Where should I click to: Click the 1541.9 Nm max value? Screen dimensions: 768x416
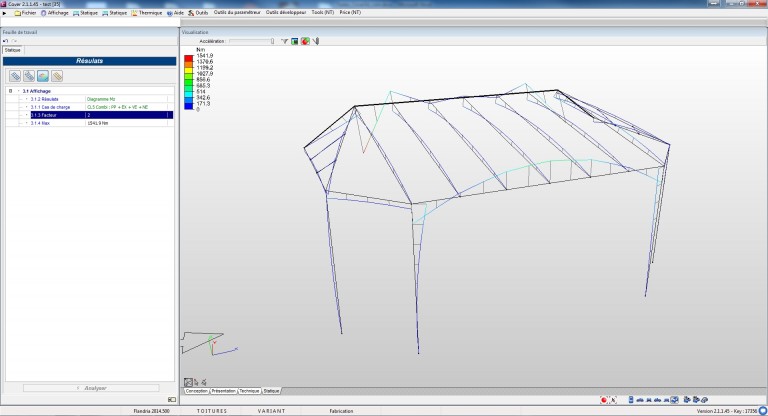point(97,123)
